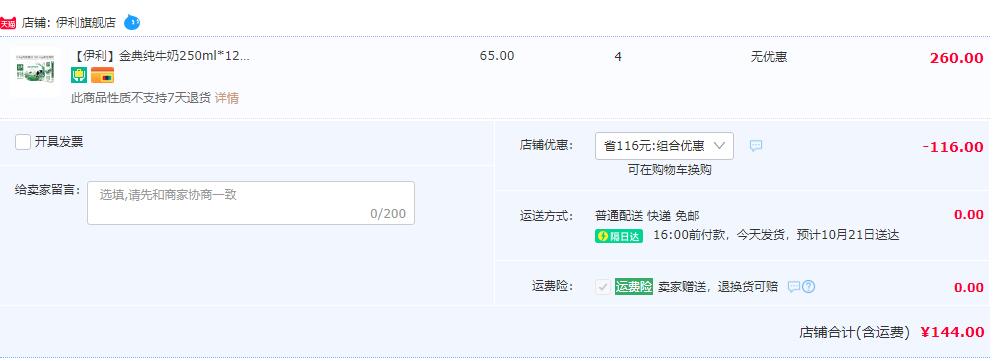This screenshot has width=1001, height=361.
Task: Open Wangwang chat via the blue droplet icon
Action: (132, 22)
